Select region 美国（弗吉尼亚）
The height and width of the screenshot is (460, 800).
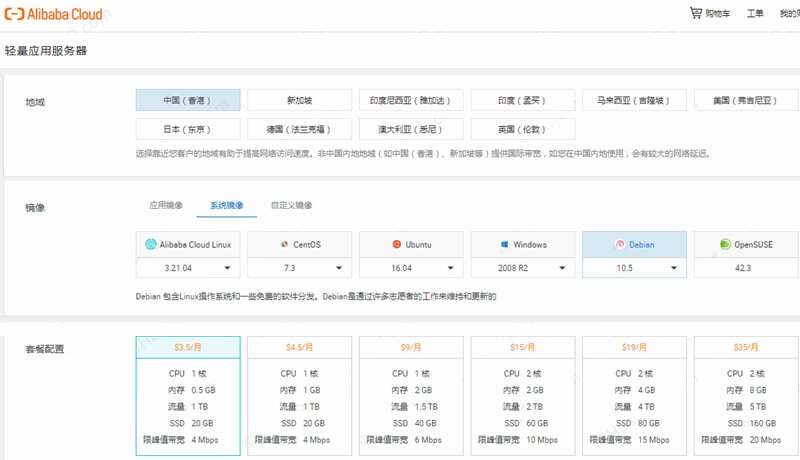[x=746, y=100]
